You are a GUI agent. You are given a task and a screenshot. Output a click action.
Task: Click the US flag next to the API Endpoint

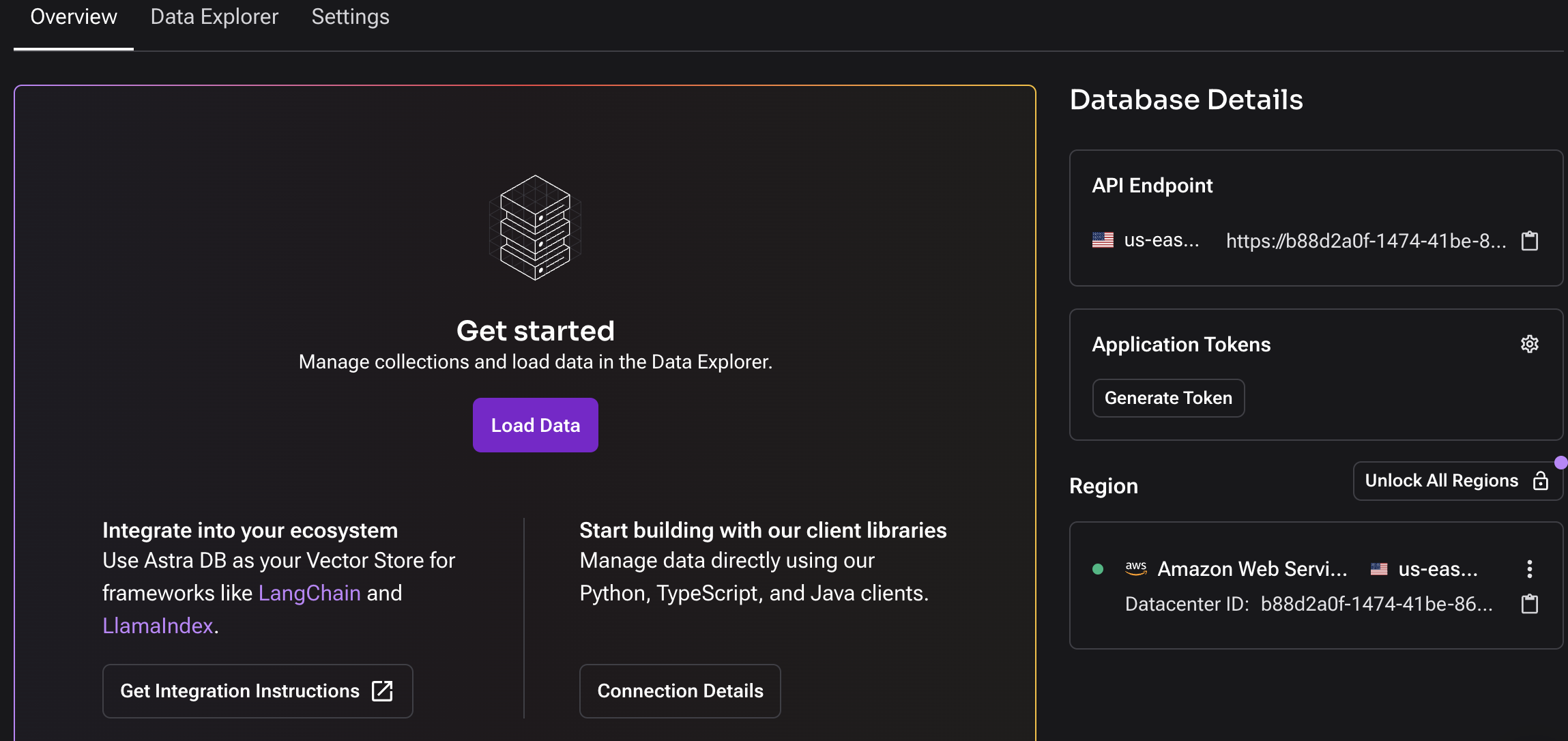[1103, 240]
